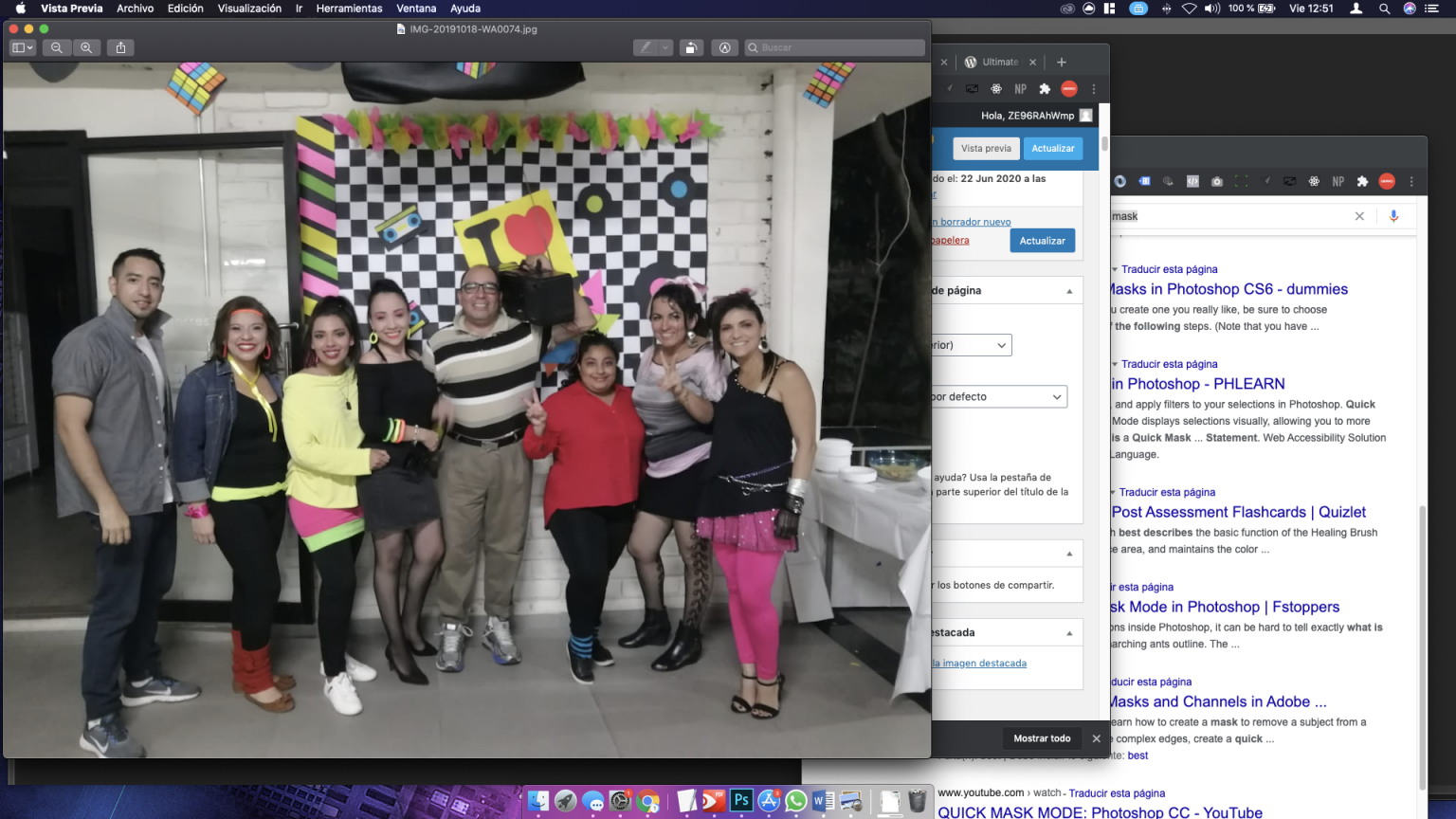
Task: Click the Share icon in Preview toolbar
Action: [x=120, y=47]
